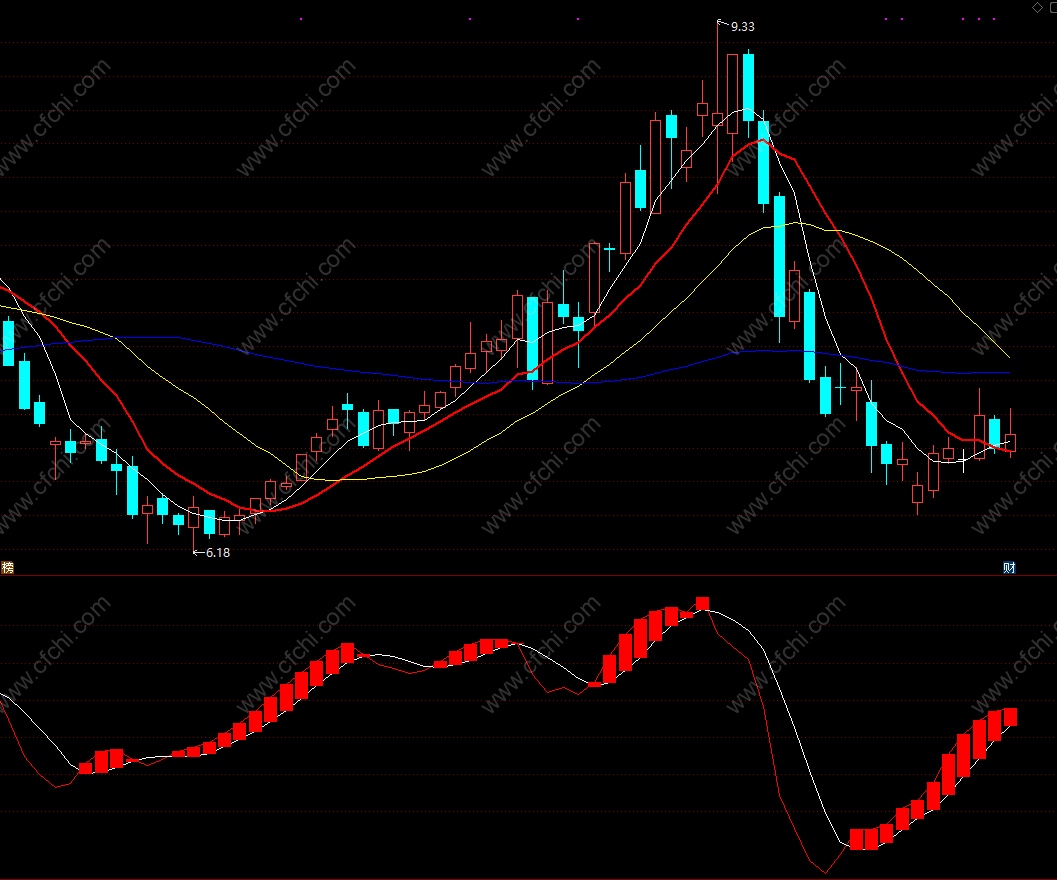Click the 6.18 low price label
Viewport: 1057px width, 880px height.
218,553
